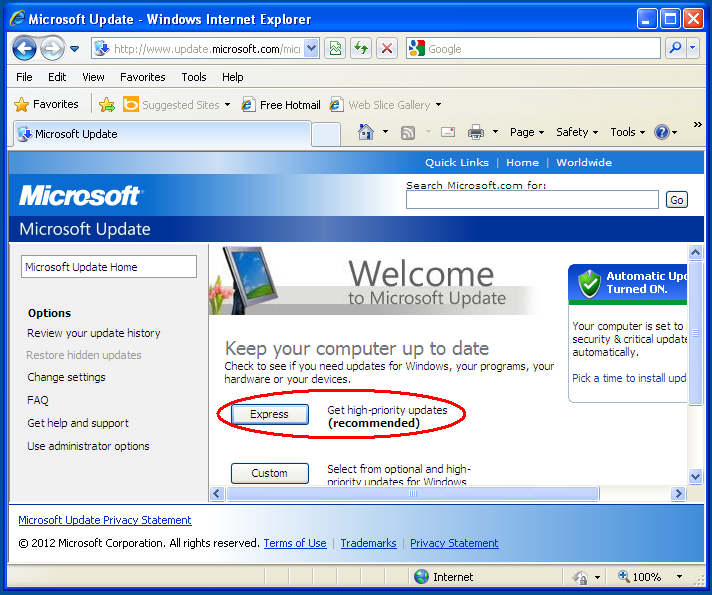Open the Favorites menu
Viewport: 712px width, 595px height.
tap(143, 77)
